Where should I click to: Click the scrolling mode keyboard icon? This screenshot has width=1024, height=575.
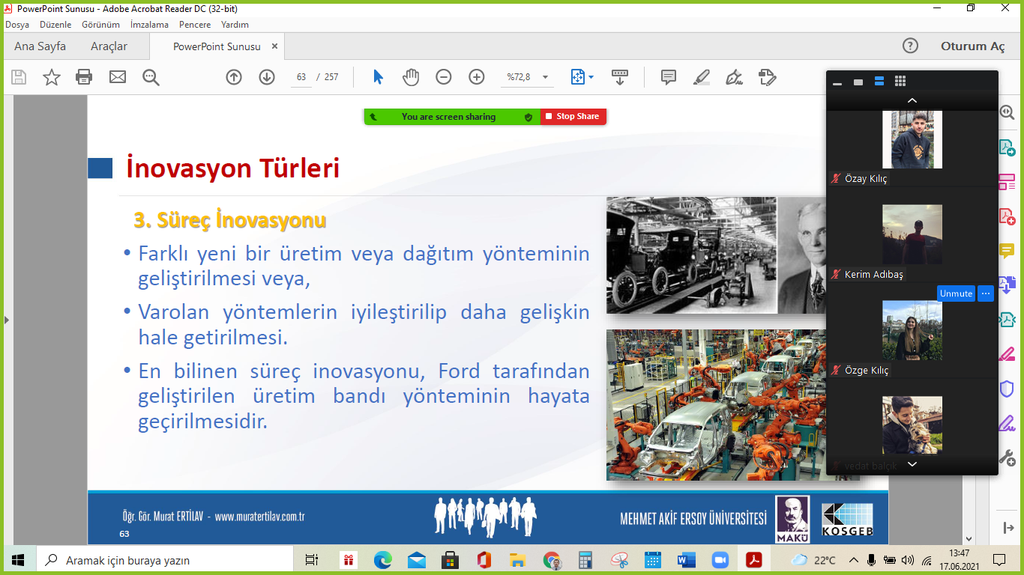(620, 77)
